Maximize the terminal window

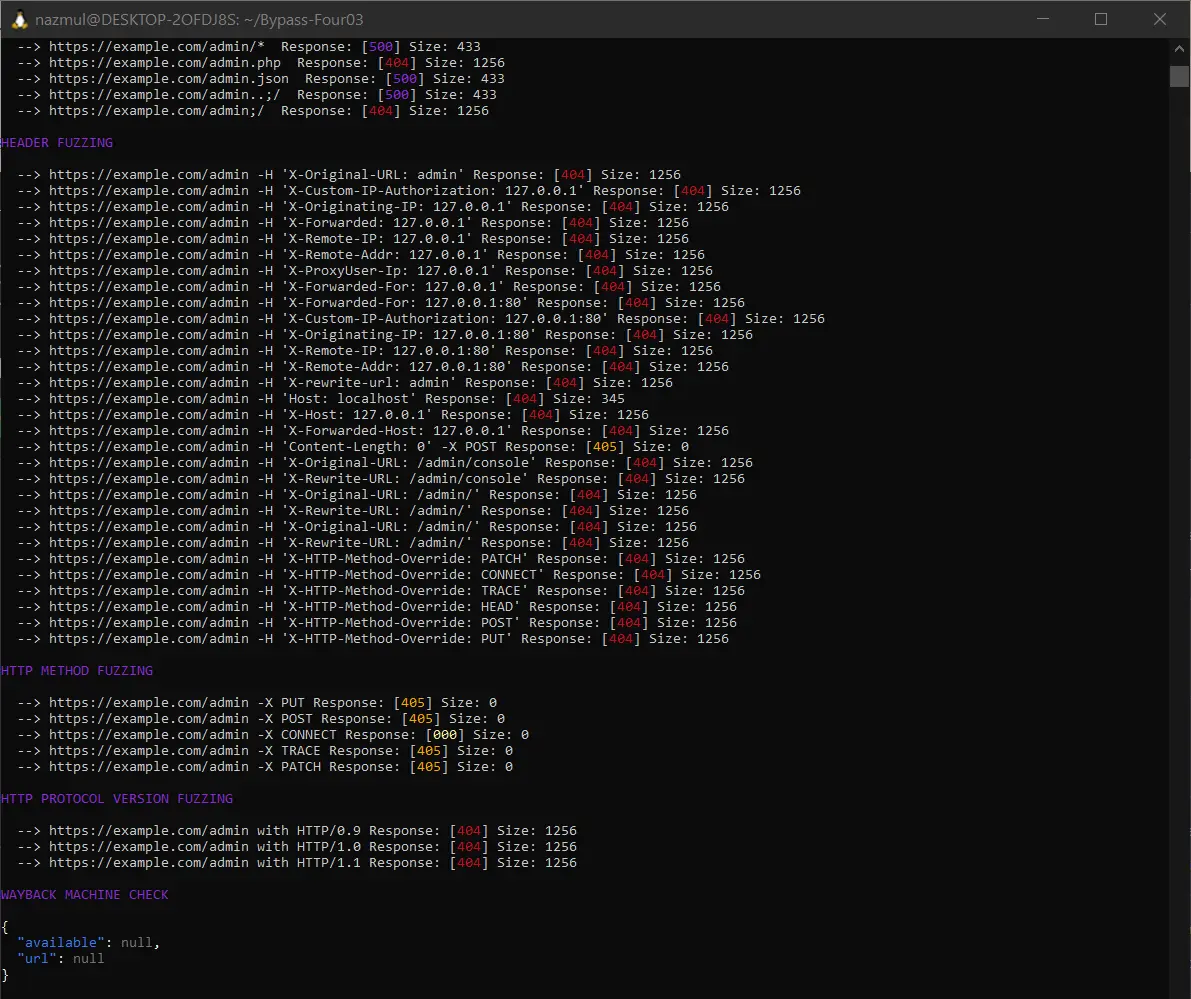point(1101,19)
